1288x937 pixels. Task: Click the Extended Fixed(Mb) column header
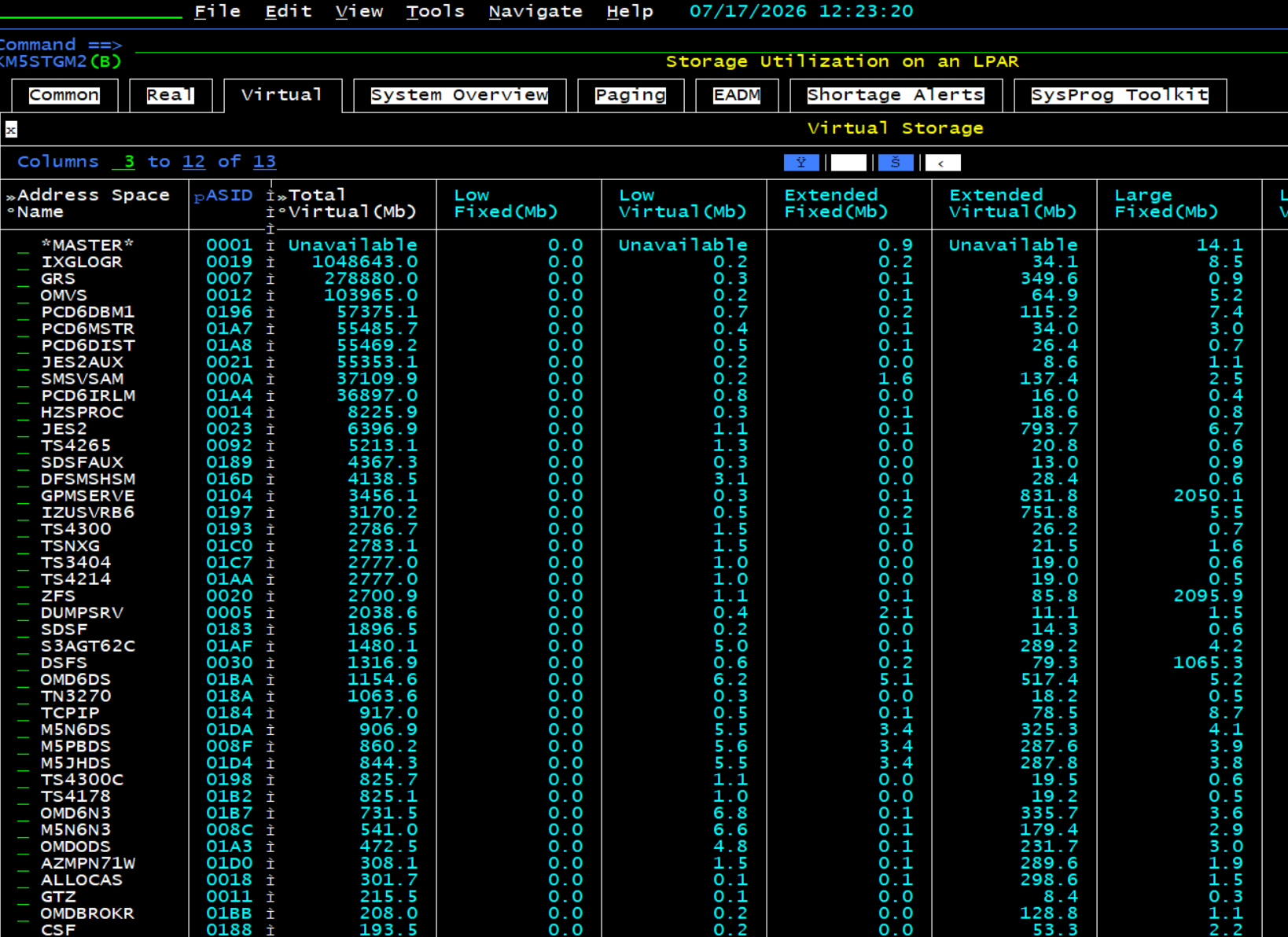pos(836,204)
